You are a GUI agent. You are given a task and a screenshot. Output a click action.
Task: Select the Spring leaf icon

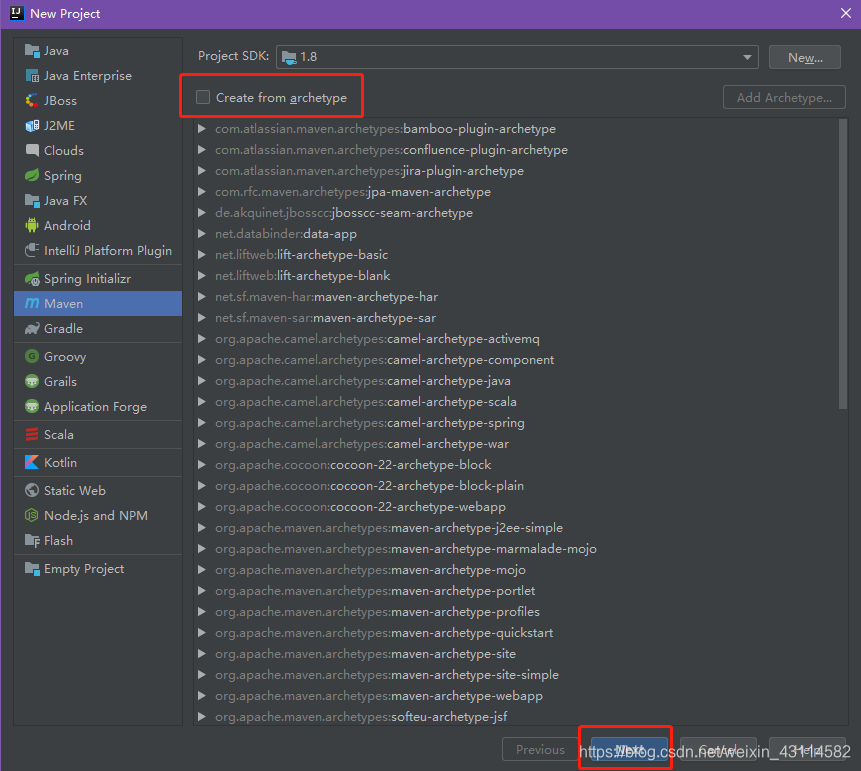pos(32,176)
